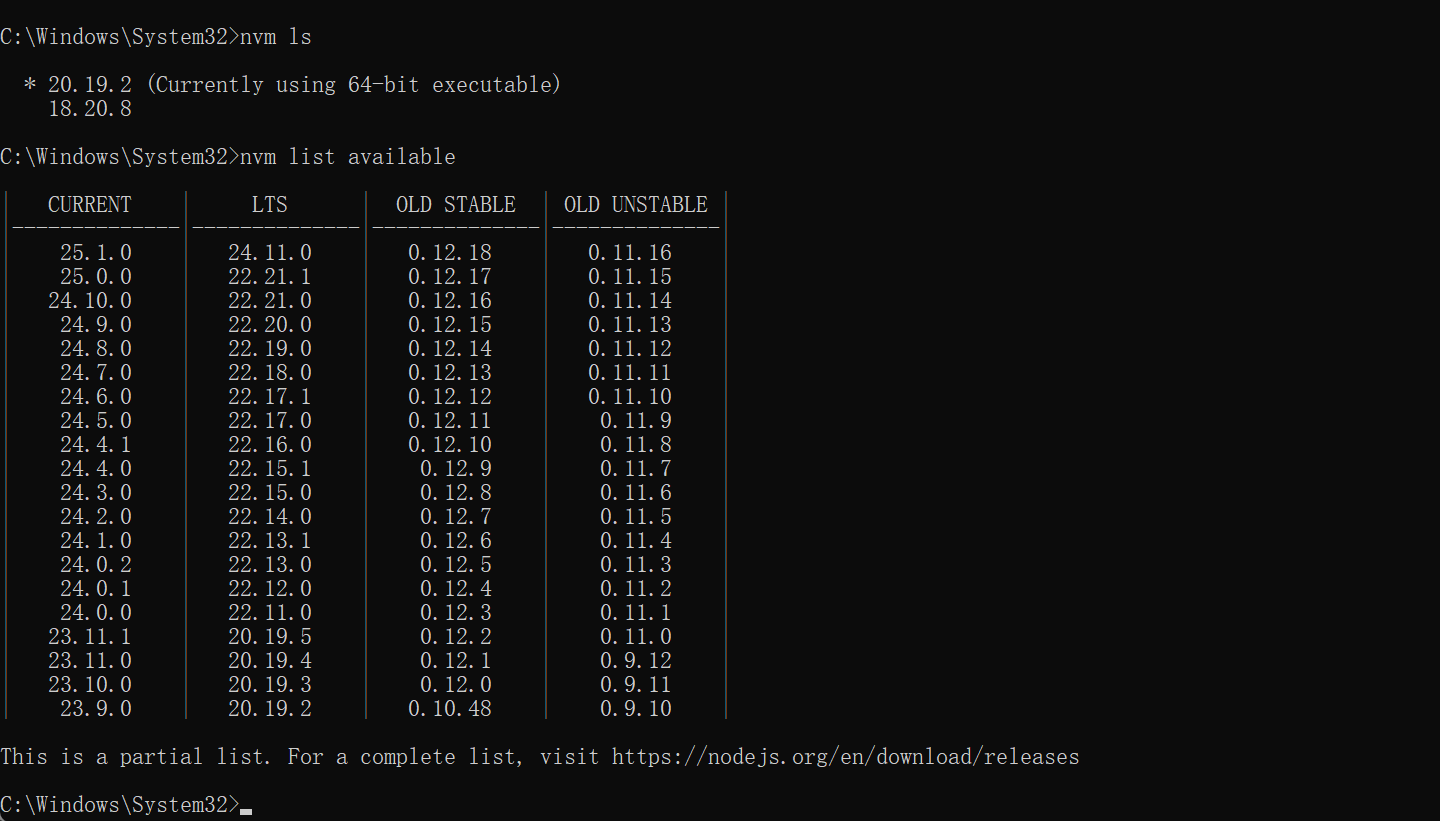The width and height of the screenshot is (1440, 821).
Task: Click the 'nvm ls' command text
Action: pyautogui.click(x=276, y=37)
